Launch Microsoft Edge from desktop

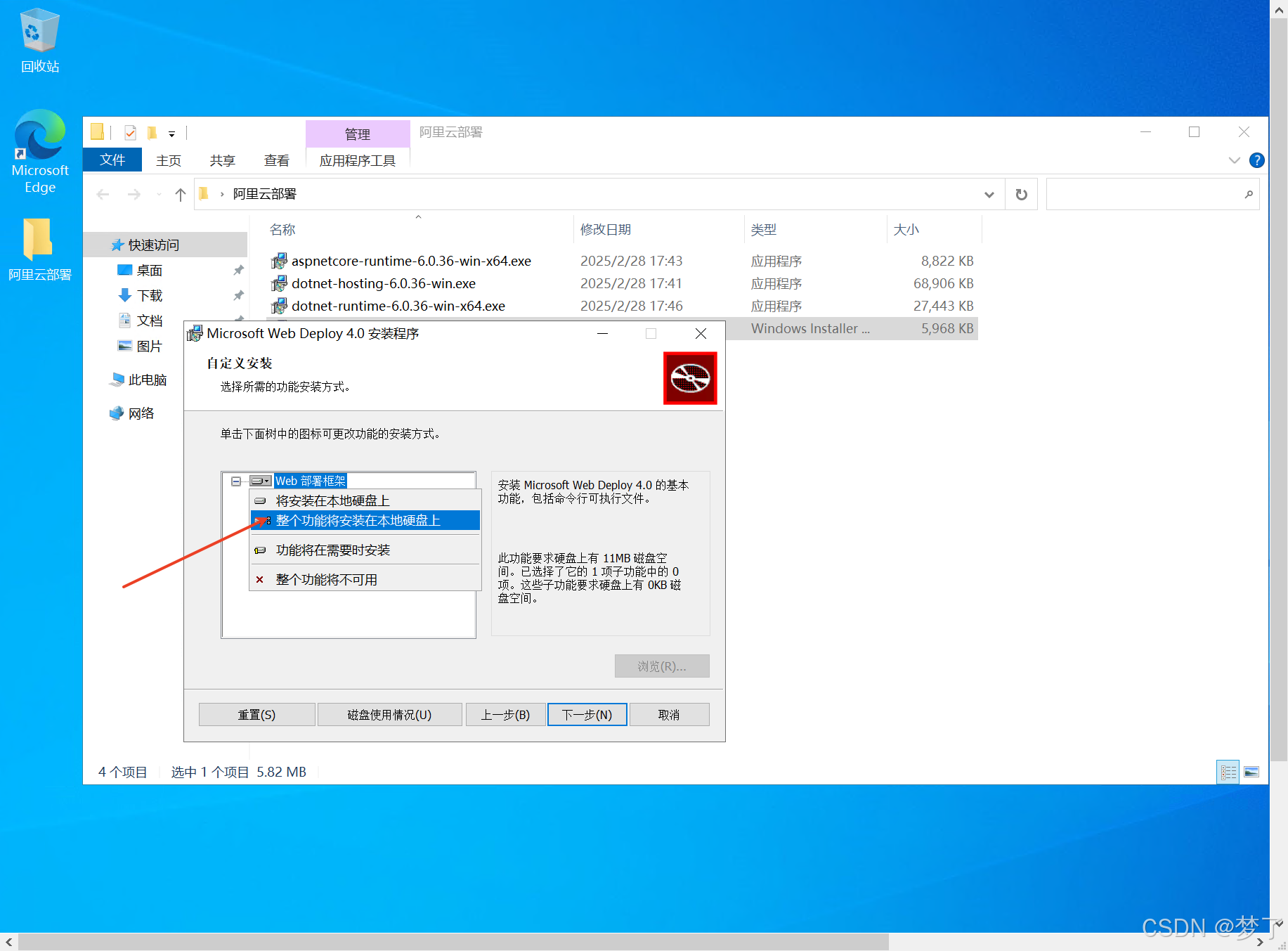coord(40,152)
